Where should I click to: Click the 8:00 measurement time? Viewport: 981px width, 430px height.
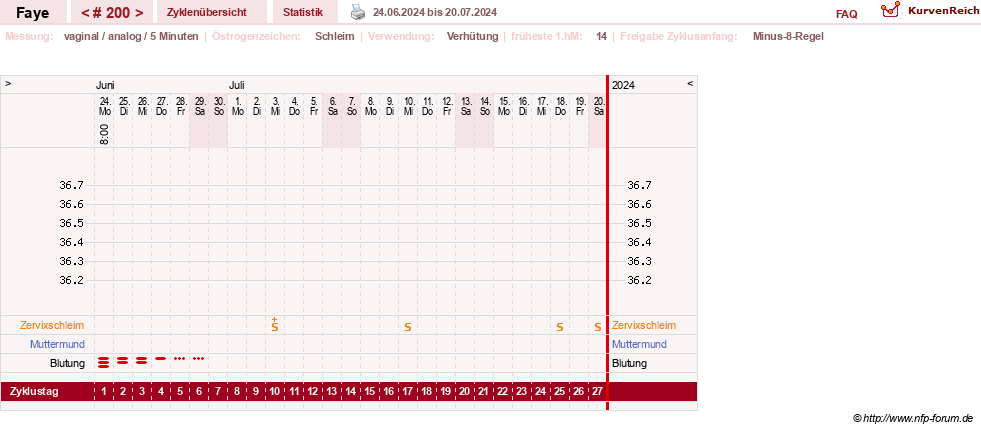tap(104, 135)
